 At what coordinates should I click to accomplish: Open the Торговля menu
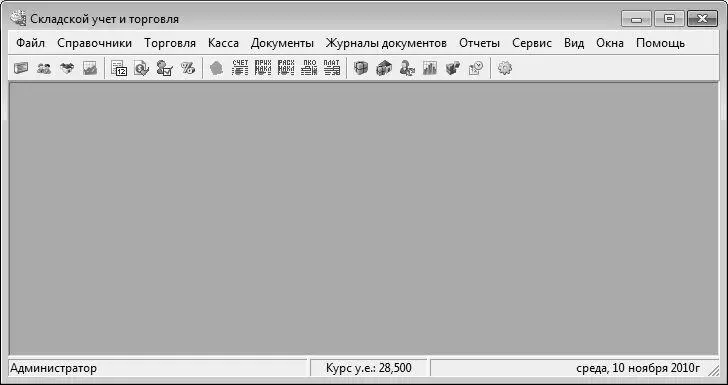coord(170,43)
